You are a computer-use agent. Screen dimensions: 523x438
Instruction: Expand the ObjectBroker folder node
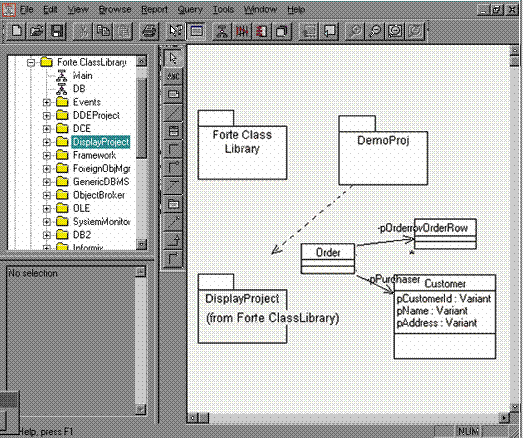pyautogui.click(x=47, y=195)
